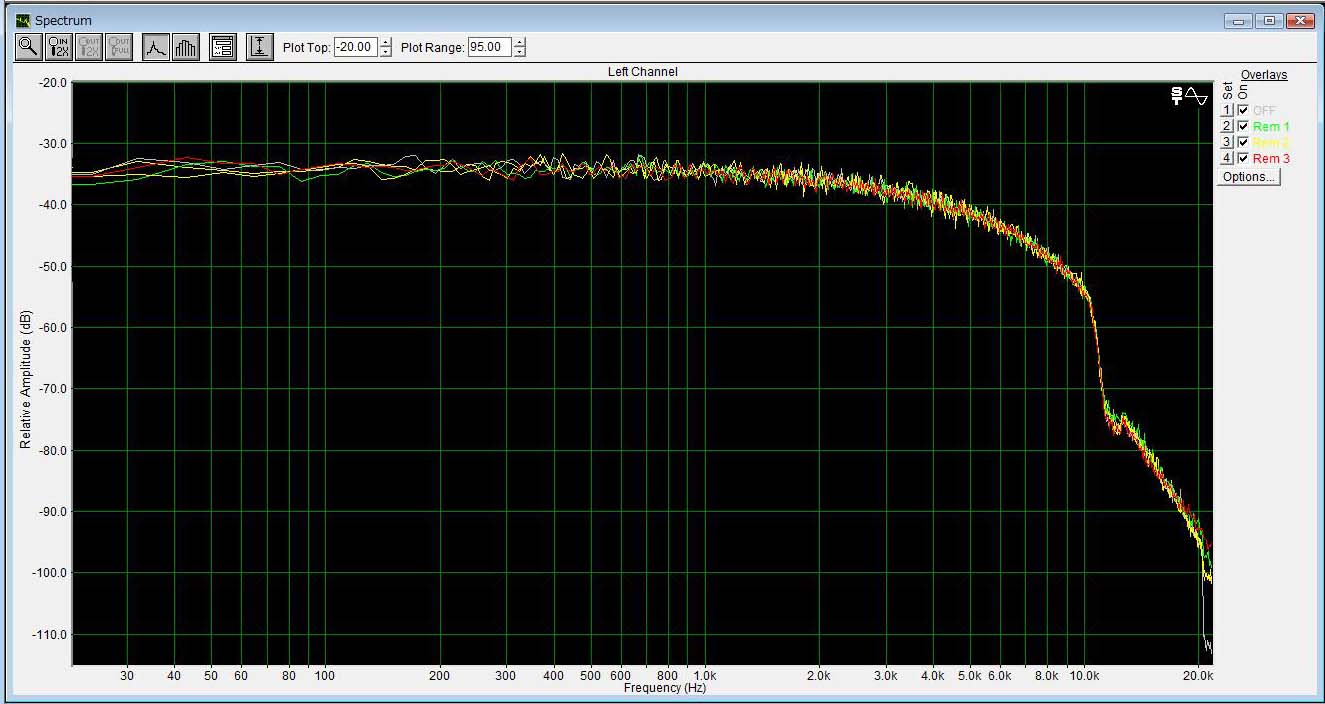Click the Rem 1 green overlay label

1271,127
